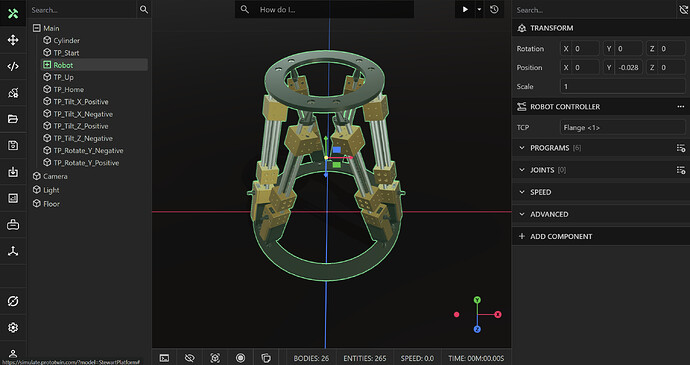
Task: Click the Transform section icon
Action: (x=522, y=28)
